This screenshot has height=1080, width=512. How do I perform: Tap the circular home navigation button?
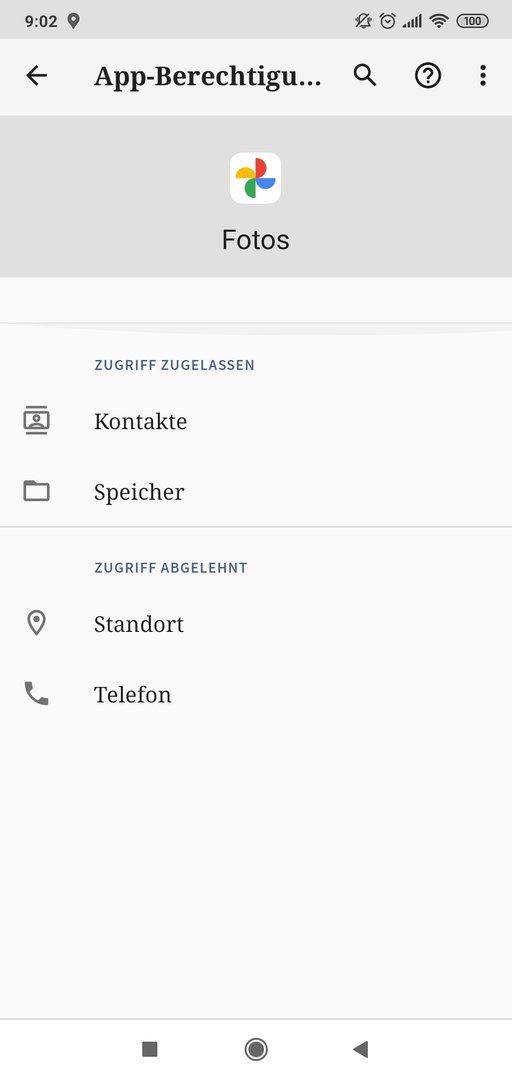[256, 1049]
